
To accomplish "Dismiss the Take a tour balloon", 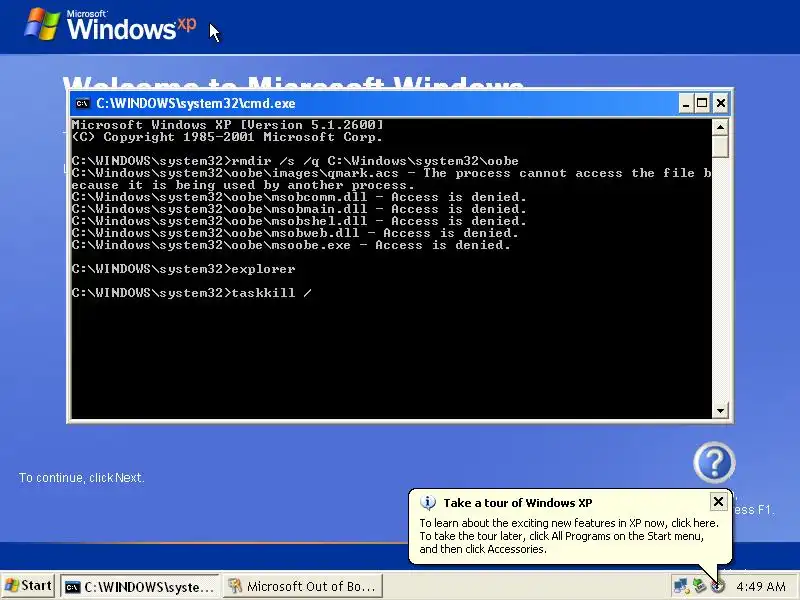I will (x=718, y=502).
